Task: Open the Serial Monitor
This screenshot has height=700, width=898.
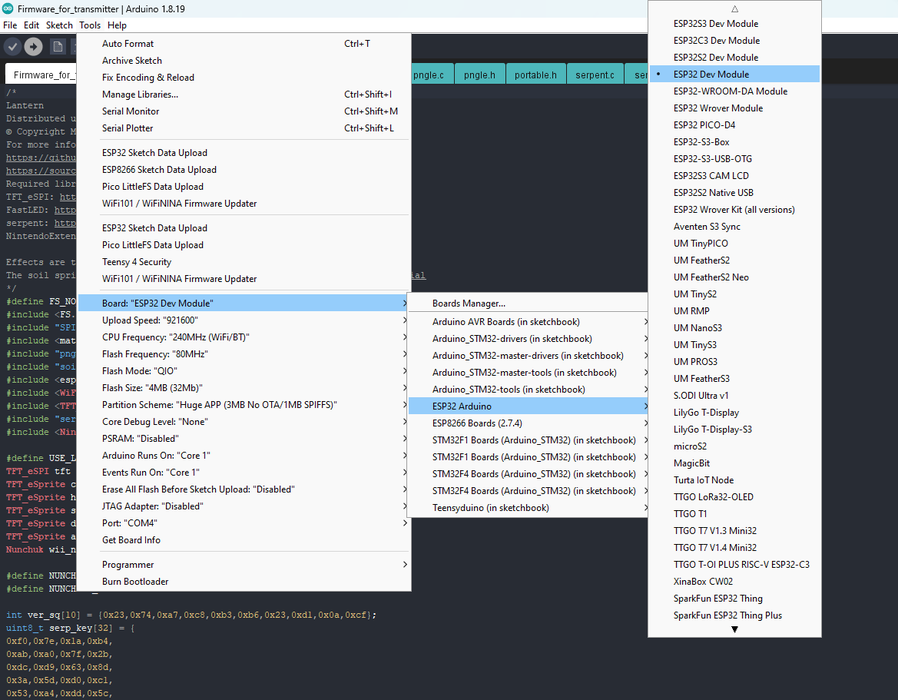Action: tap(244, 111)
